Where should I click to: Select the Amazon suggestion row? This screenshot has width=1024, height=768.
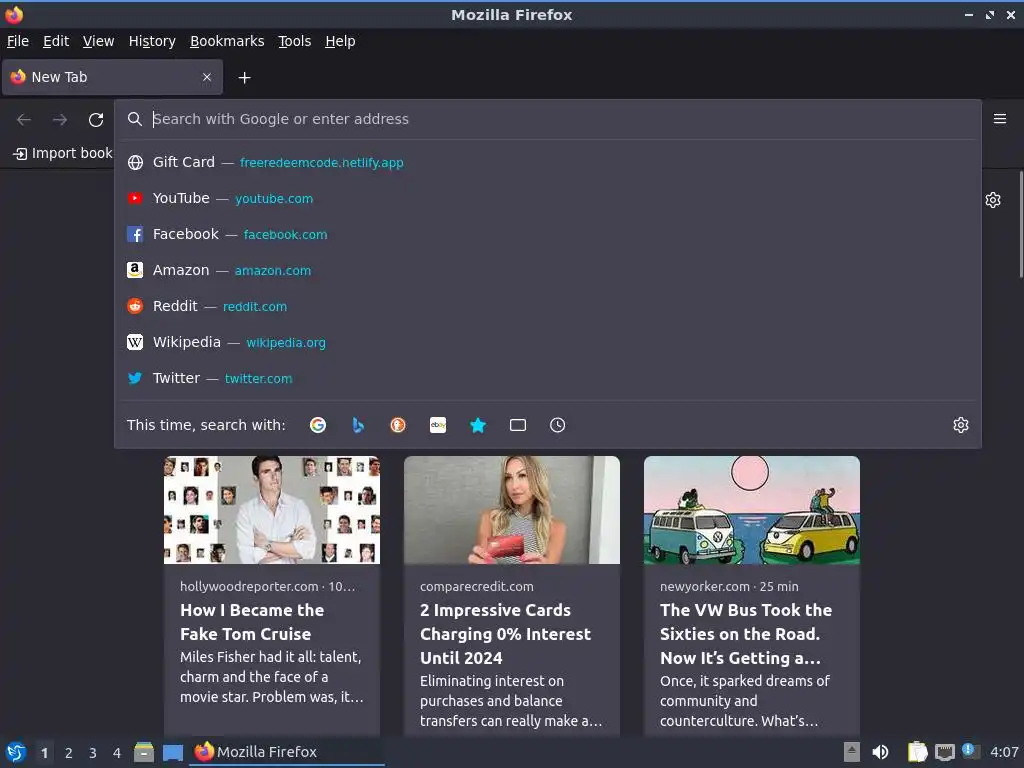click(547, 270)
